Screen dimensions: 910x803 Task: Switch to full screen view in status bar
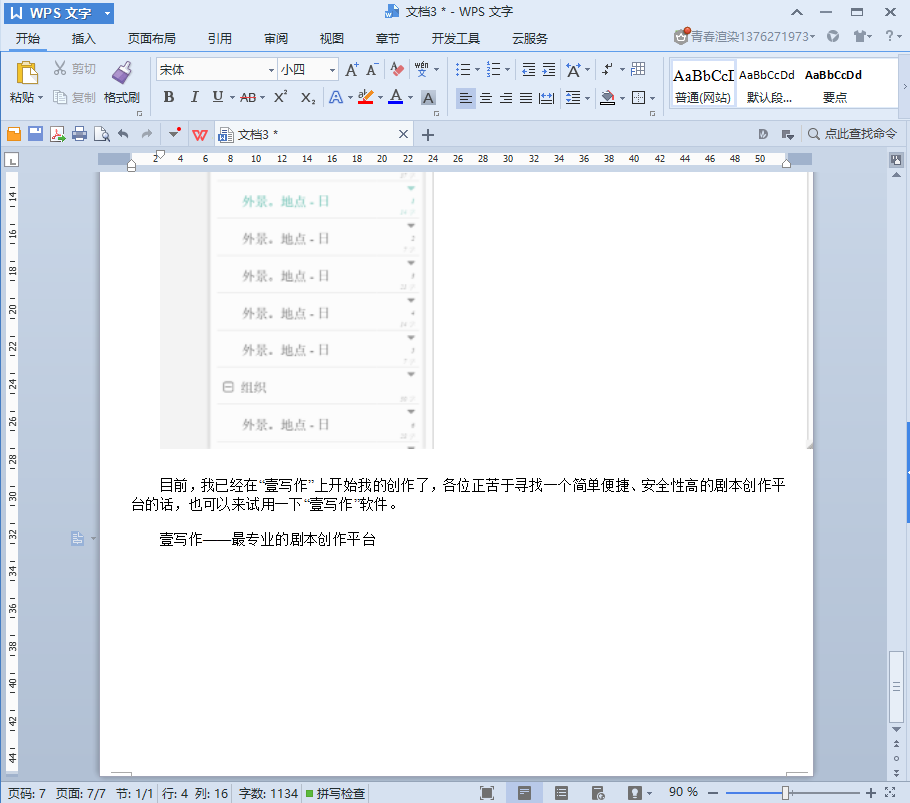tap(487, 793)
